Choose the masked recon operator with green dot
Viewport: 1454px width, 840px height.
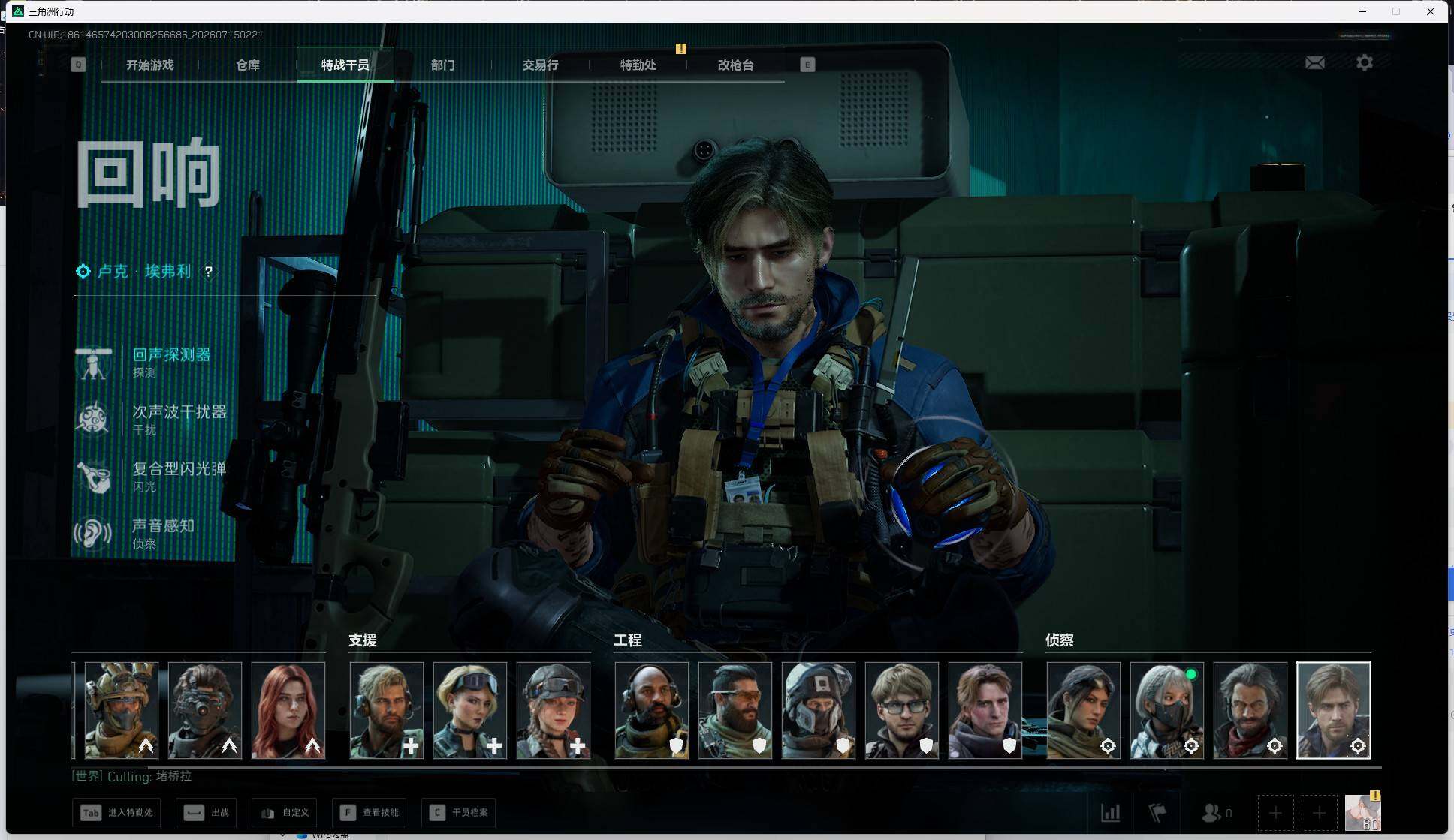[x=1167, y=710]
